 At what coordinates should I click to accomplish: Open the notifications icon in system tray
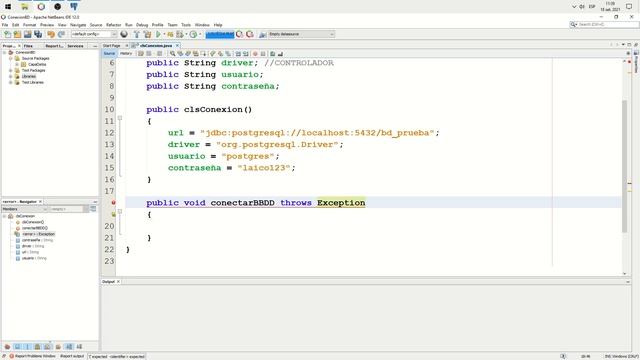pos(629,7)
